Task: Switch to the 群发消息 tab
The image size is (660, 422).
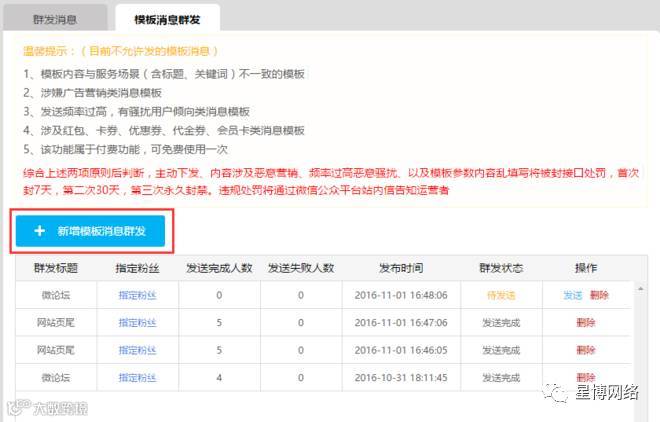Action: pyautogui.click(x=55, y=19)
